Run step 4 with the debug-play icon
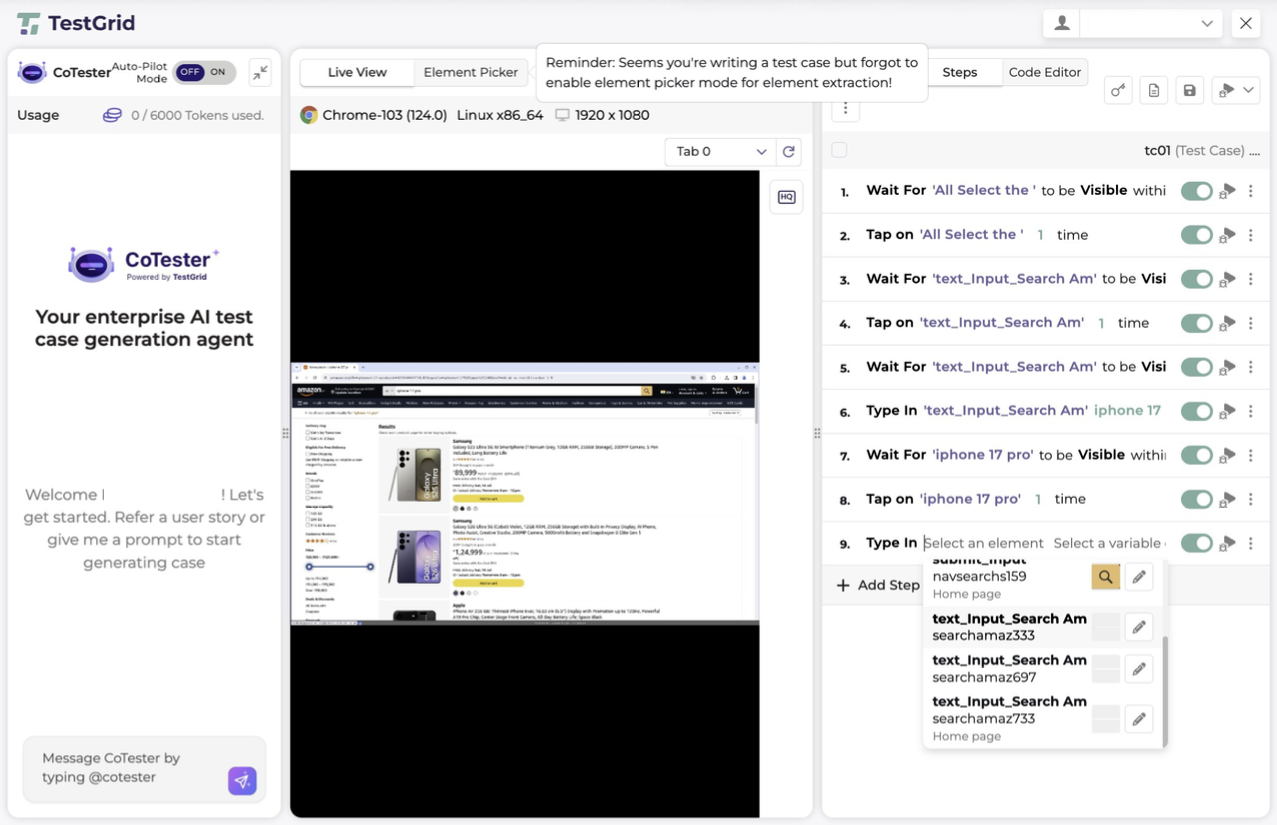The image size is (1277, 825). click(1227, 323)
